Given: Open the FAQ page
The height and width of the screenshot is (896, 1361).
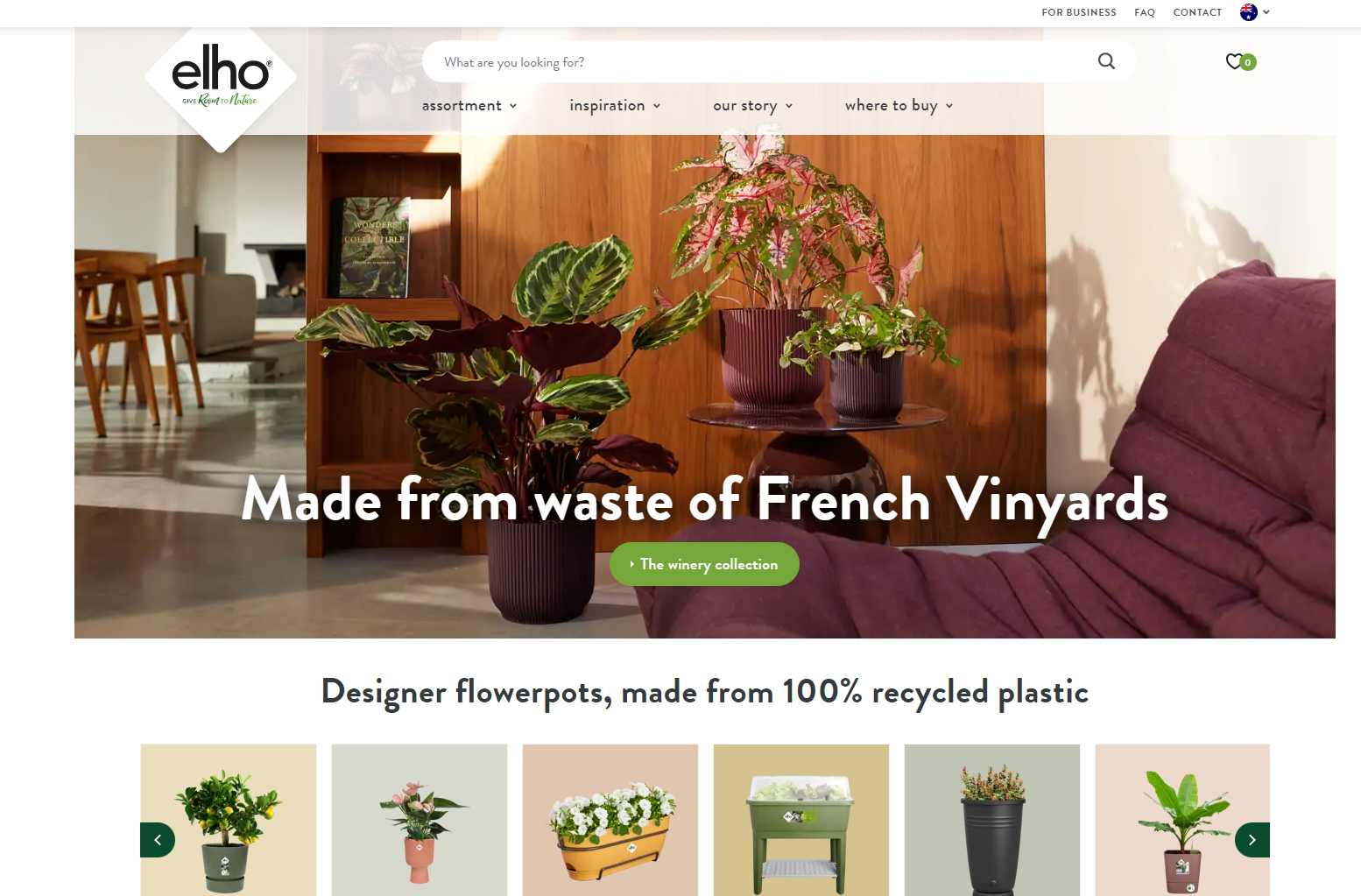Looking at the screenshot, I should [x=1145, y=12].
